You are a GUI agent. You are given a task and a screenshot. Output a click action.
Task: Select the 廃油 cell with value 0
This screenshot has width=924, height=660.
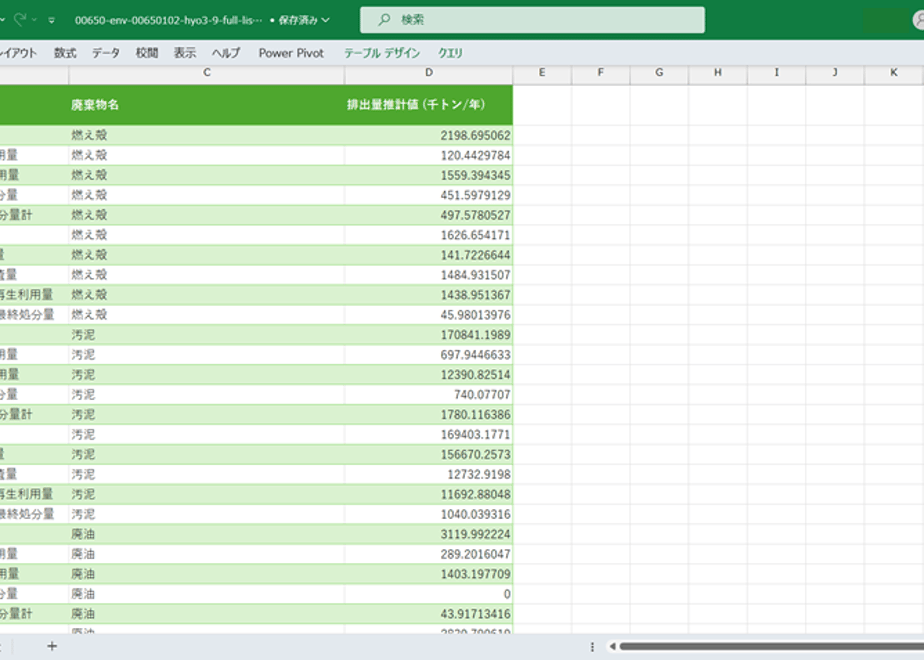tap(428, 594)
